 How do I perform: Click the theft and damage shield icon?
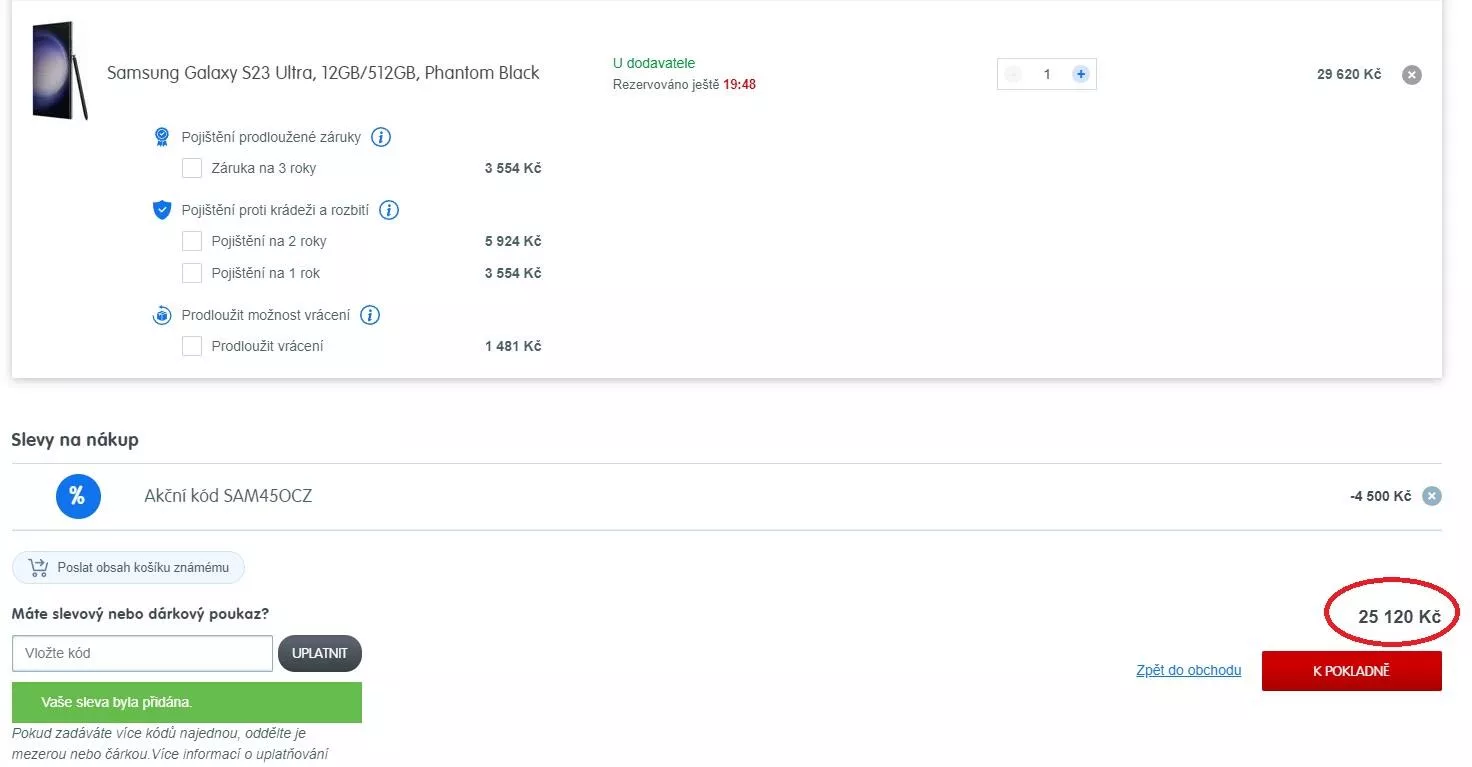coord(162,210)
